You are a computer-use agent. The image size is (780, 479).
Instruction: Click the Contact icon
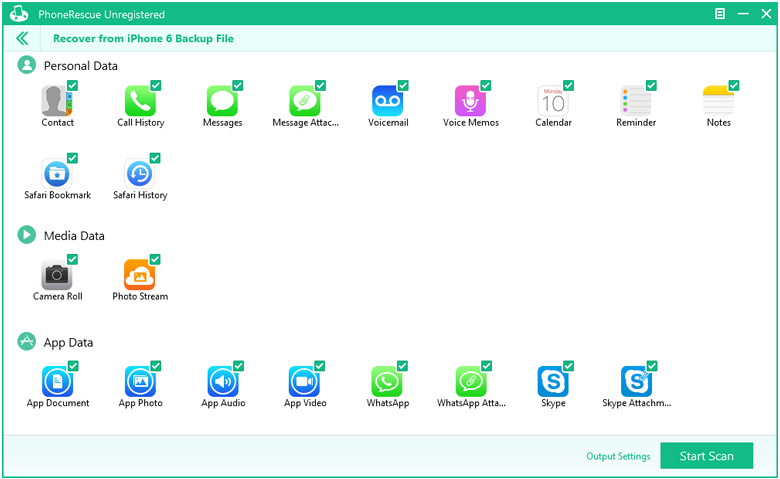pos(56,101)
